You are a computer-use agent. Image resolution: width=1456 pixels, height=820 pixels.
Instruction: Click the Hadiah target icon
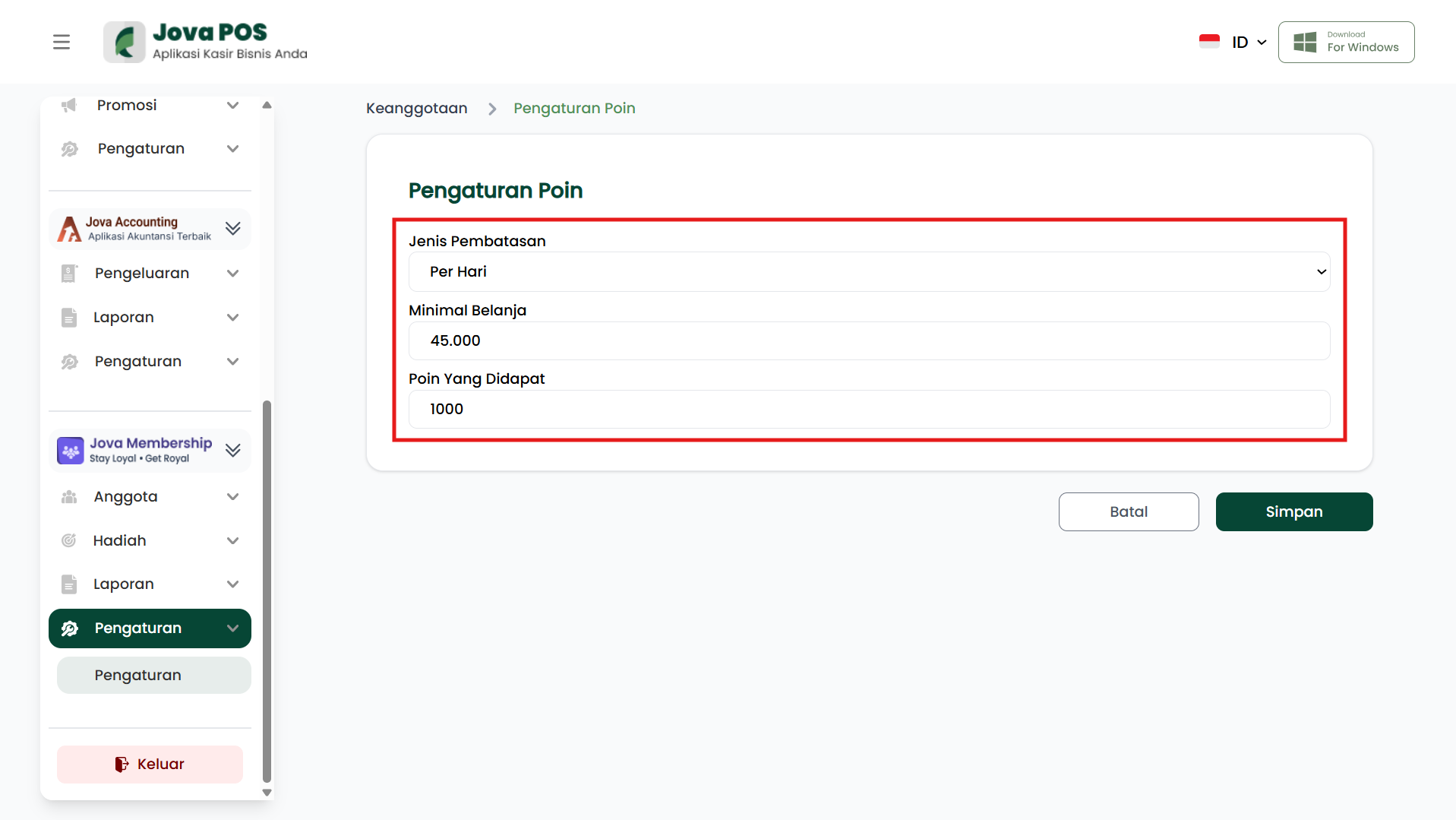click(x=69, y=540)
